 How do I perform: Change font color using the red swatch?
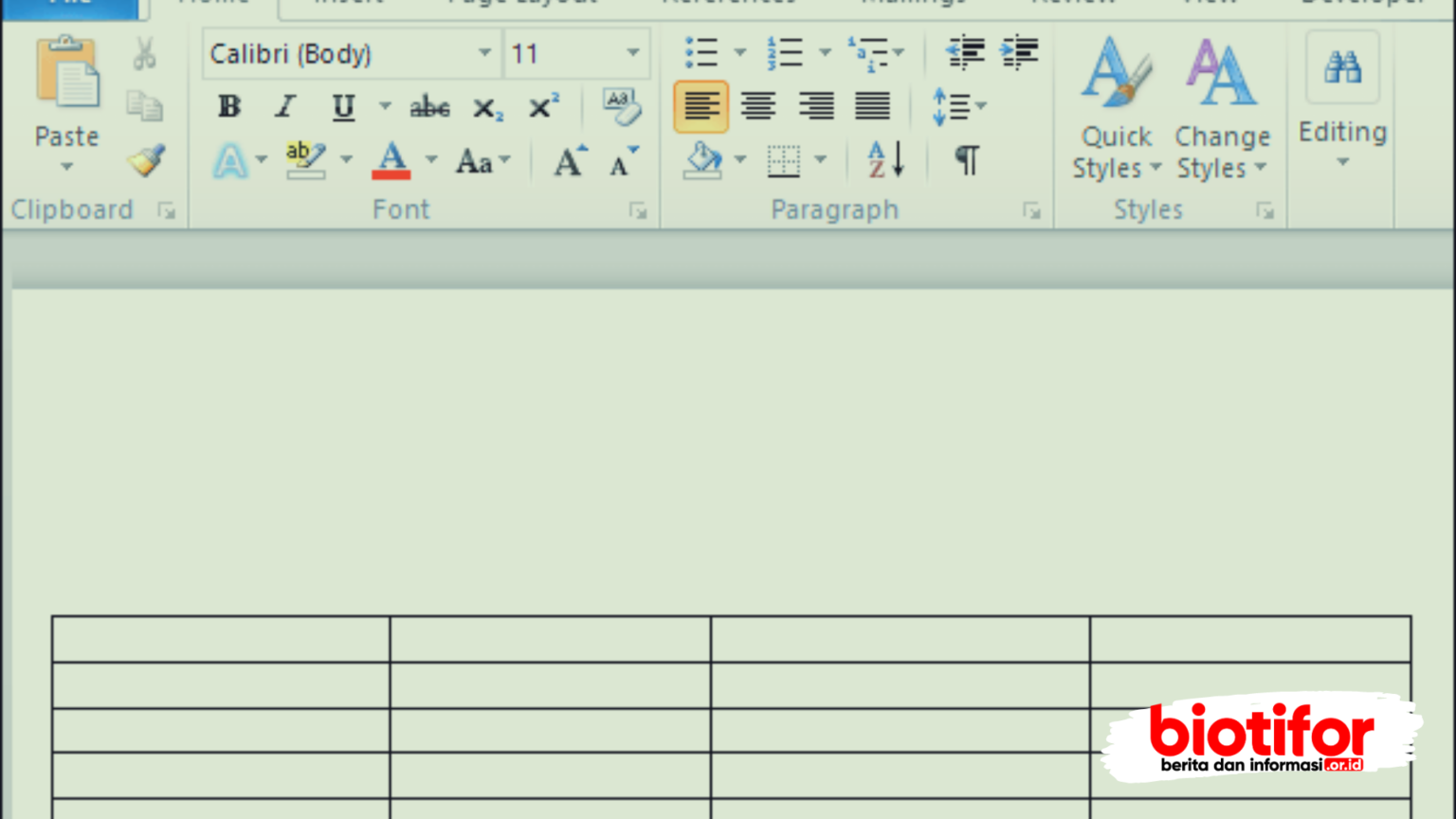tap(391, 161)
